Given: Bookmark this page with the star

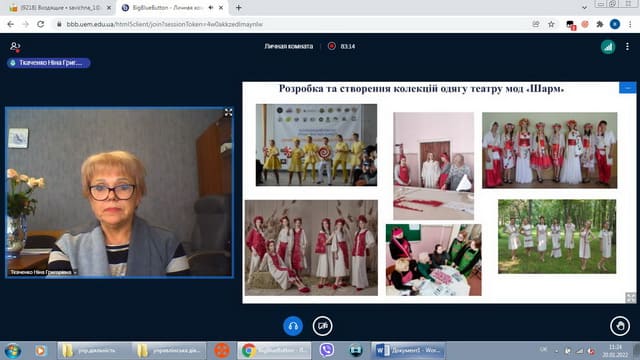Looking at the screenshot, I should click(551, 24).
